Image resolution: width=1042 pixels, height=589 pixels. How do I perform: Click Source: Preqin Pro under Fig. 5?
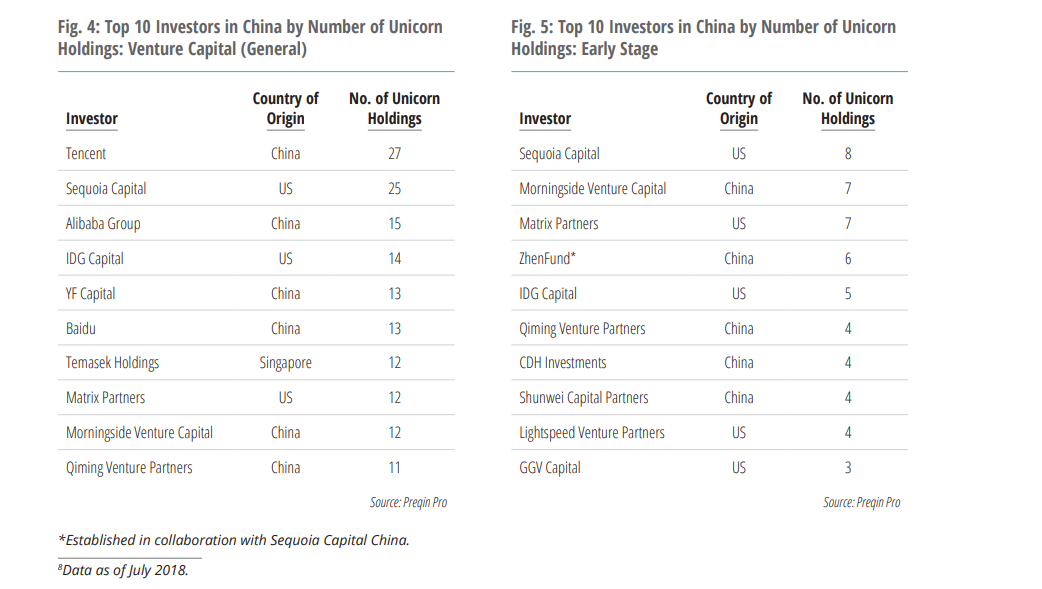[x=862, y=503]
